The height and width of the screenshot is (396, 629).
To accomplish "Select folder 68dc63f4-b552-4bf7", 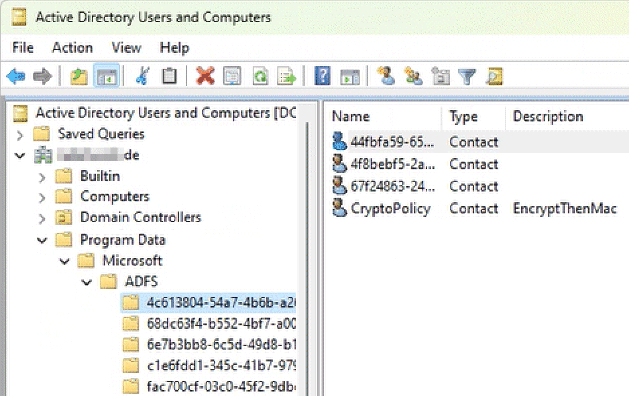I will pos(221,323).
